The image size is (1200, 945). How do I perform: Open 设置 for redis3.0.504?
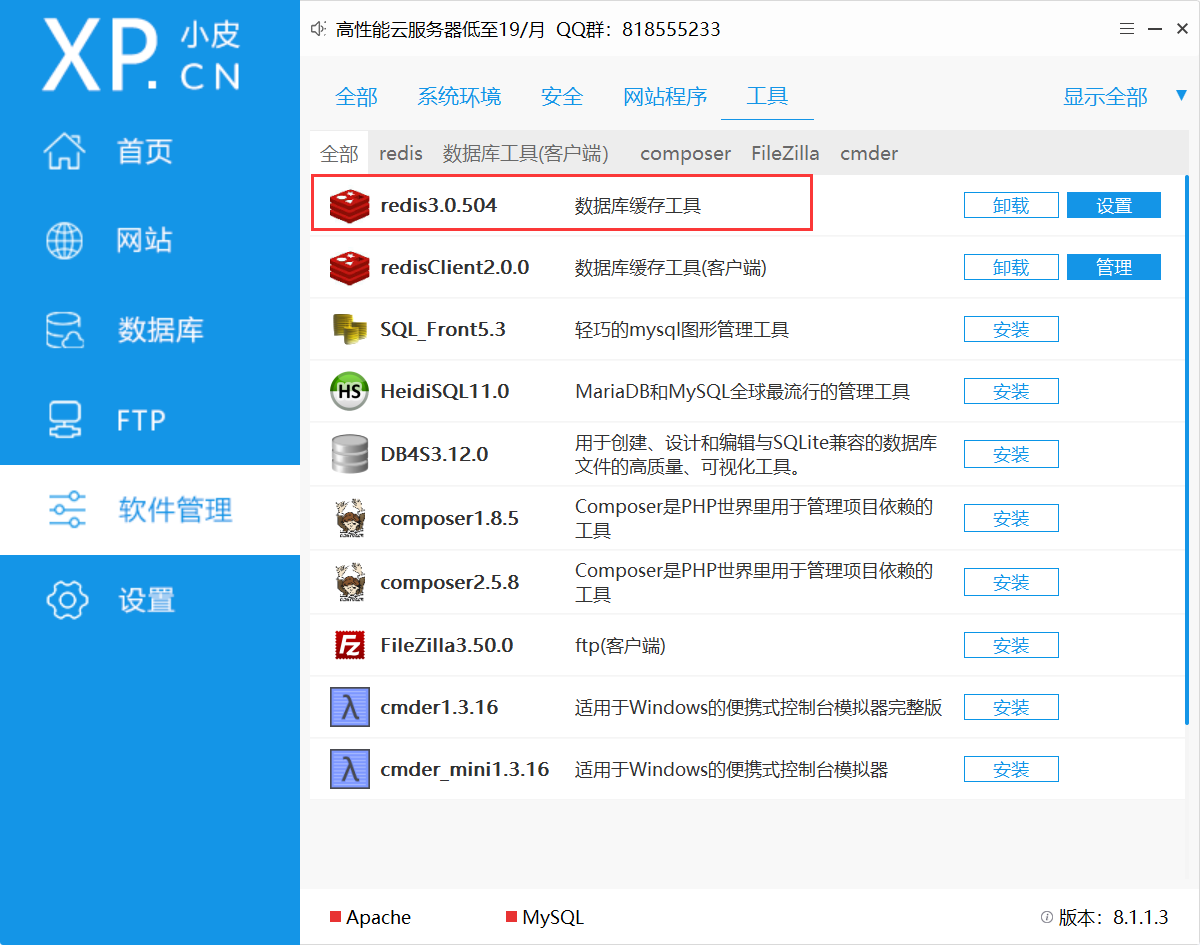click(1114, 205)
